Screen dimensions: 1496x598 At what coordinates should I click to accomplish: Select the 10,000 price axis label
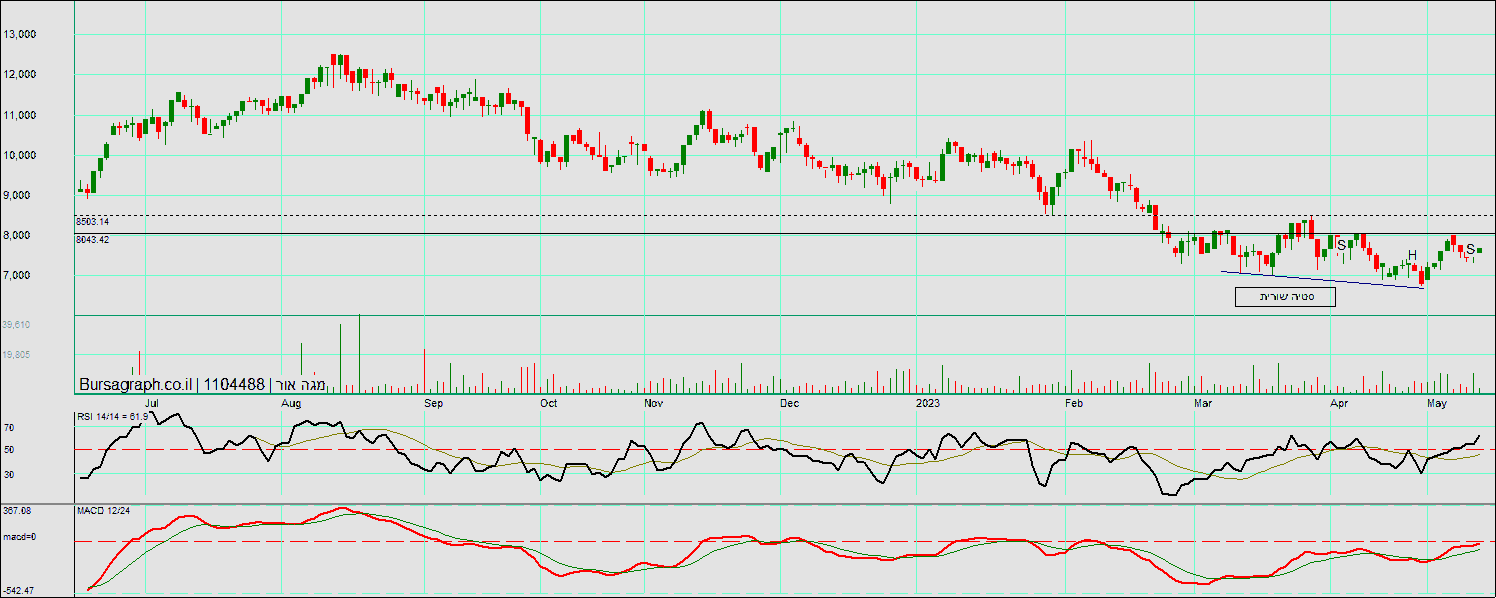pyautogui.click(x=20, y=155)
